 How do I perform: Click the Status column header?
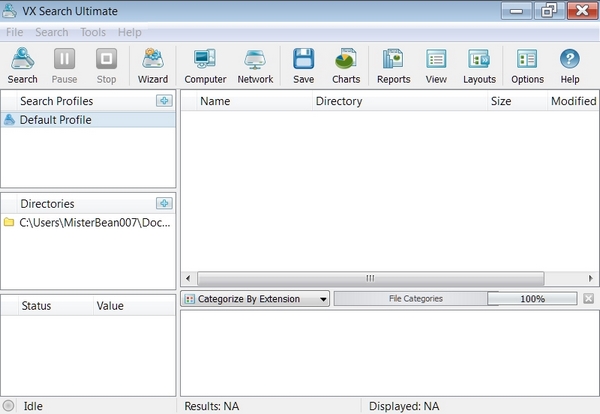coord(55,306)
